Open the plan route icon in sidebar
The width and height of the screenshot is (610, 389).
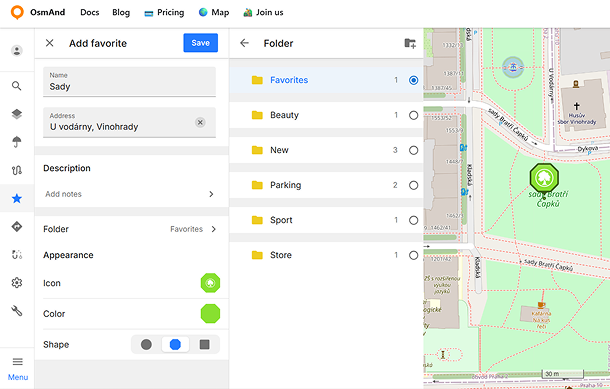[17, 254]
